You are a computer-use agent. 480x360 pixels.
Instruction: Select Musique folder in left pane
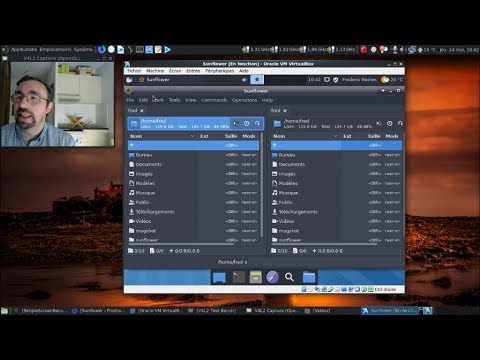point(193,193)
